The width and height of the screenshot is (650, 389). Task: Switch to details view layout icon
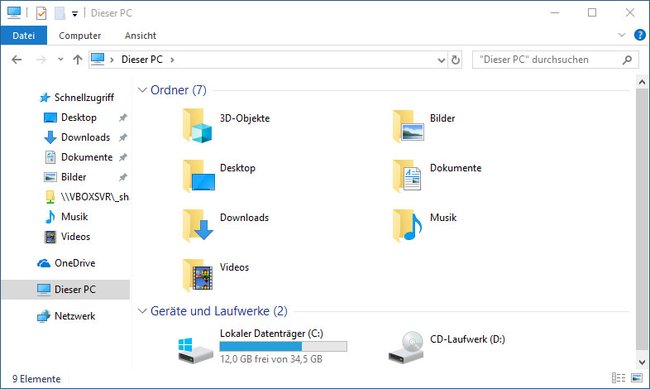[618, 378]
